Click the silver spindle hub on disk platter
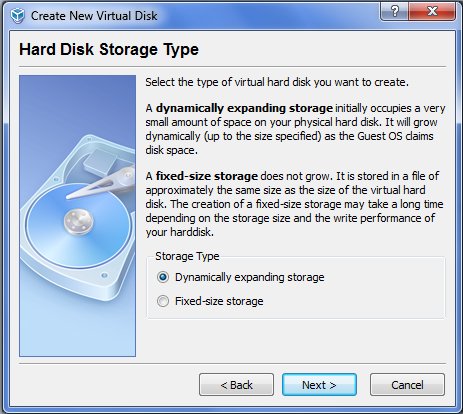 78,221
